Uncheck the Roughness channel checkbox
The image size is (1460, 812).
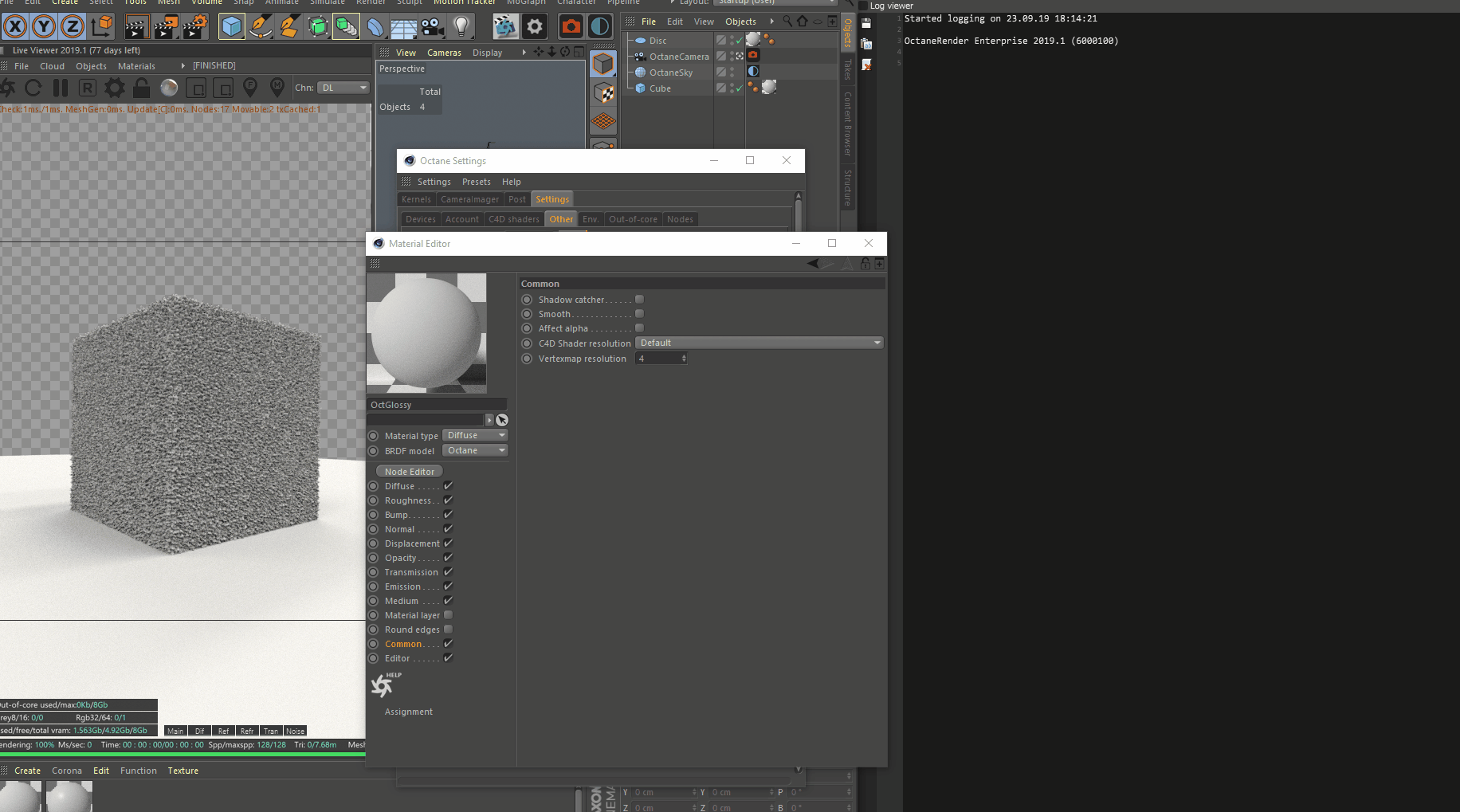click(x=448, y=500)
